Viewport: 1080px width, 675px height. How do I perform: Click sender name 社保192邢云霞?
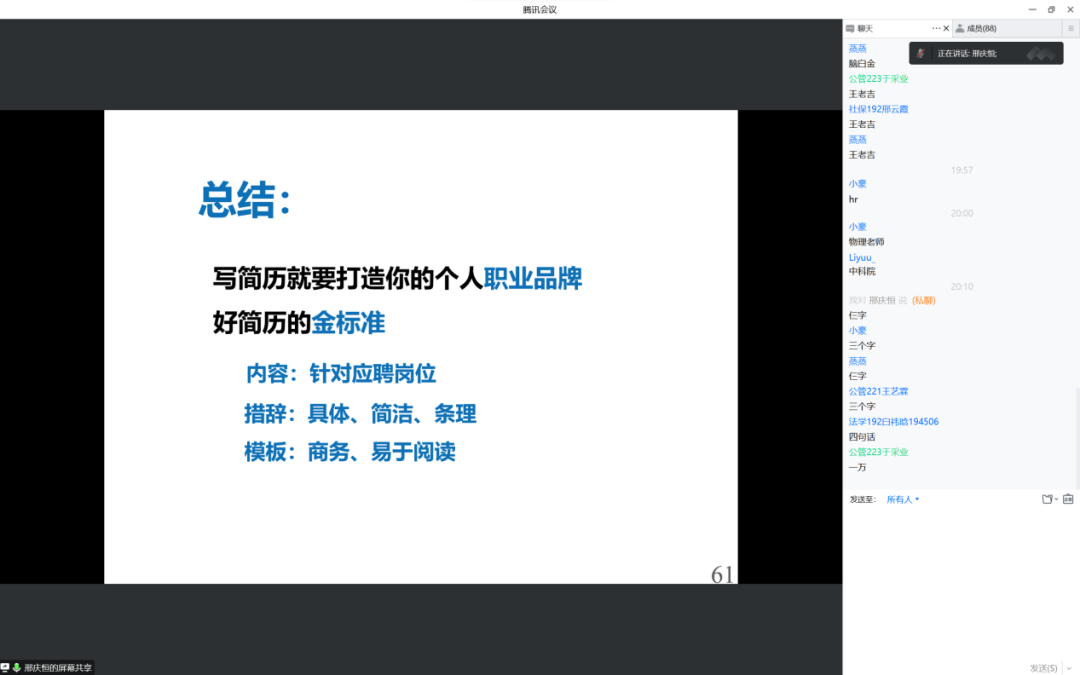tap(878, 109)
